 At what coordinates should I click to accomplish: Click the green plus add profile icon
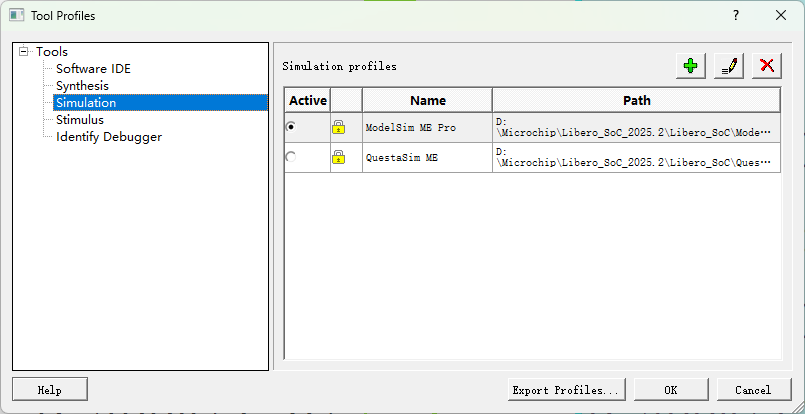tap(691, 66)
